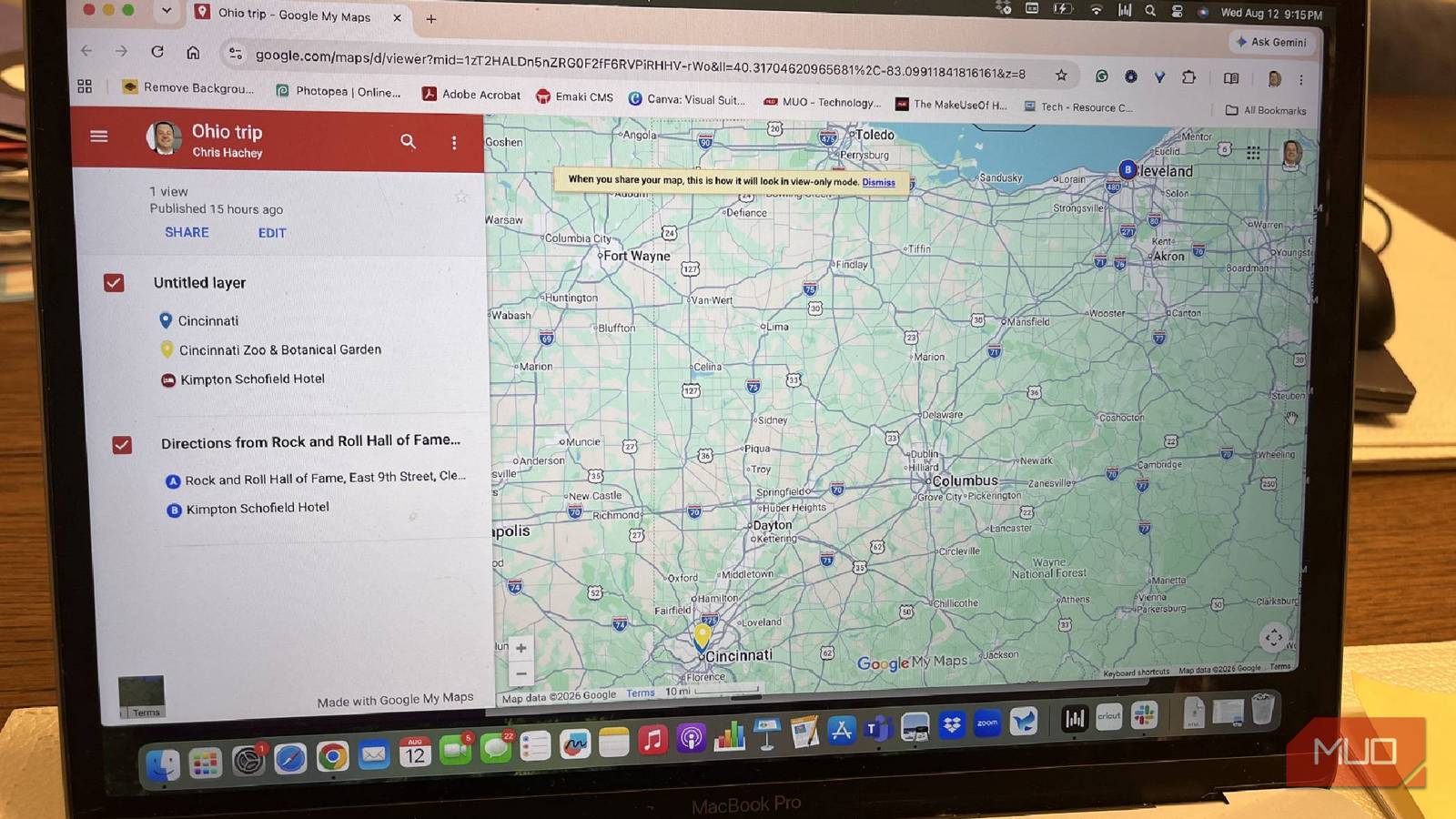Open the Canva: Visual Suite bookmark
Screen dimensions: 1456x819
tap(687, 99)
